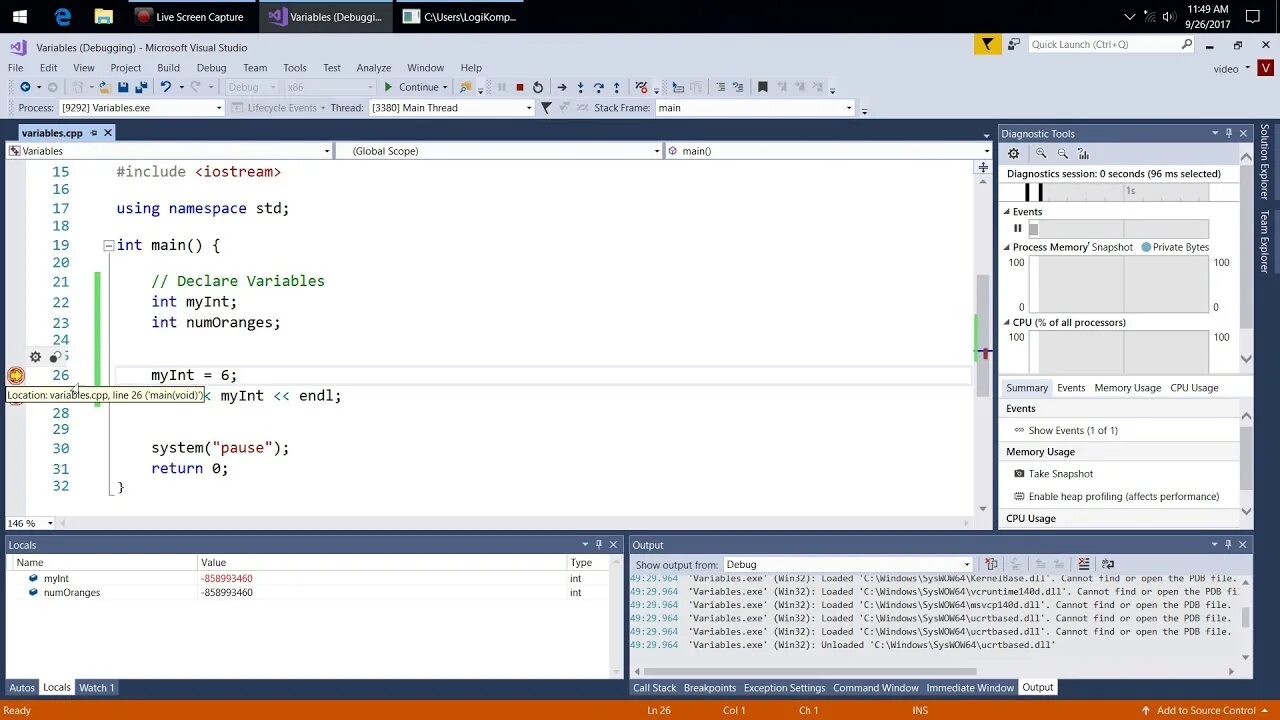This screenshot has height=720, width=1280.
Task: Click the bookmark icon in toolbar
Action: coord(762,87)
